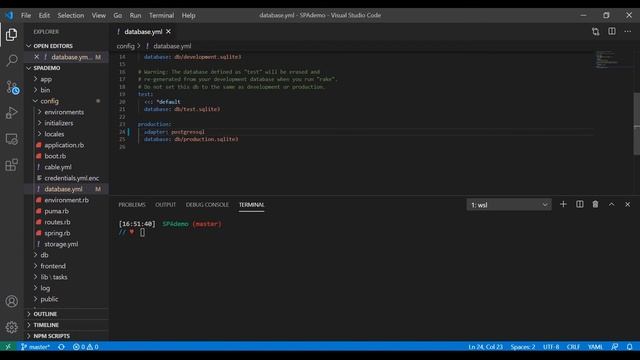Open the Explorer view in activity bar
This screenshot has height=360, width=640.
pyautogui.click(x=11, y=35)
